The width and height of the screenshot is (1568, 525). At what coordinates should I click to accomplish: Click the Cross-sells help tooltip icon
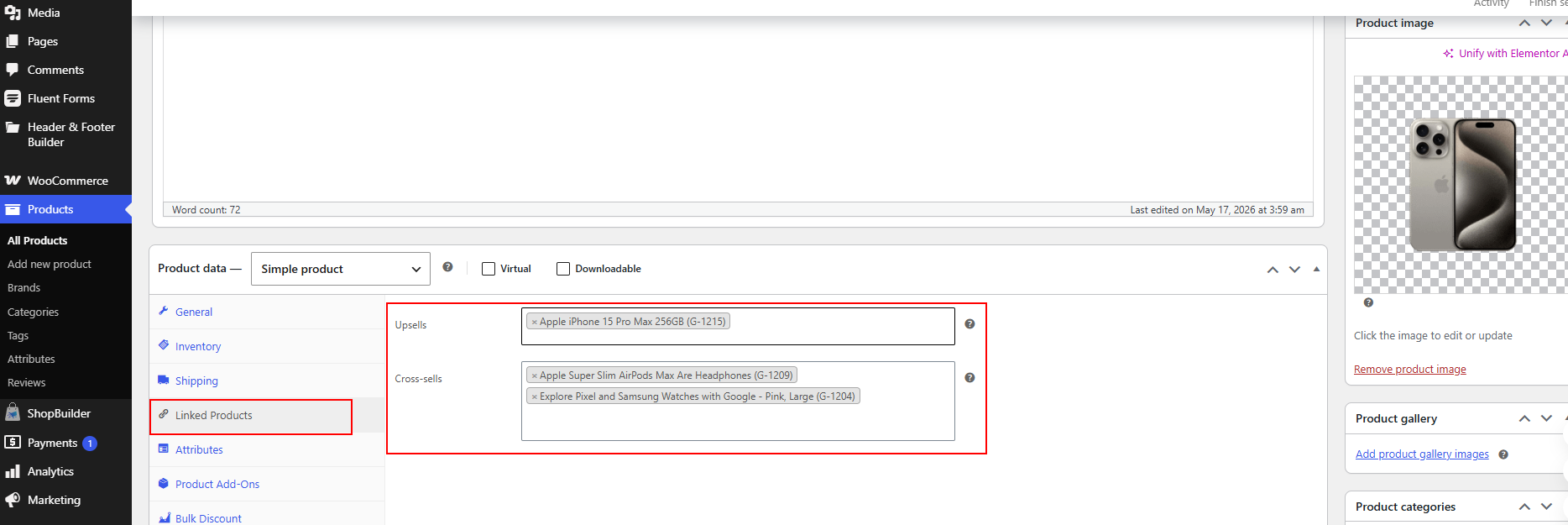coord(970,378)
